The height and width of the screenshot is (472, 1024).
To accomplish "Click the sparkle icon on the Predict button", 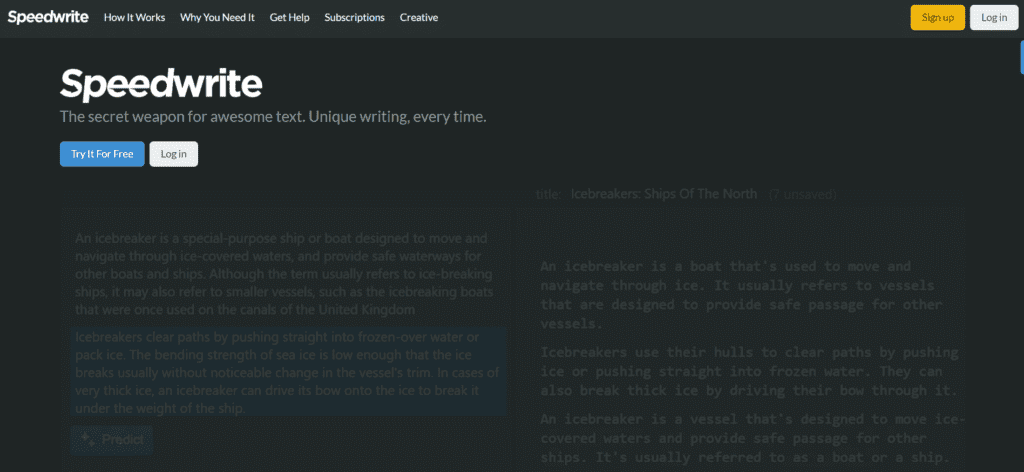I will (88, 439).
